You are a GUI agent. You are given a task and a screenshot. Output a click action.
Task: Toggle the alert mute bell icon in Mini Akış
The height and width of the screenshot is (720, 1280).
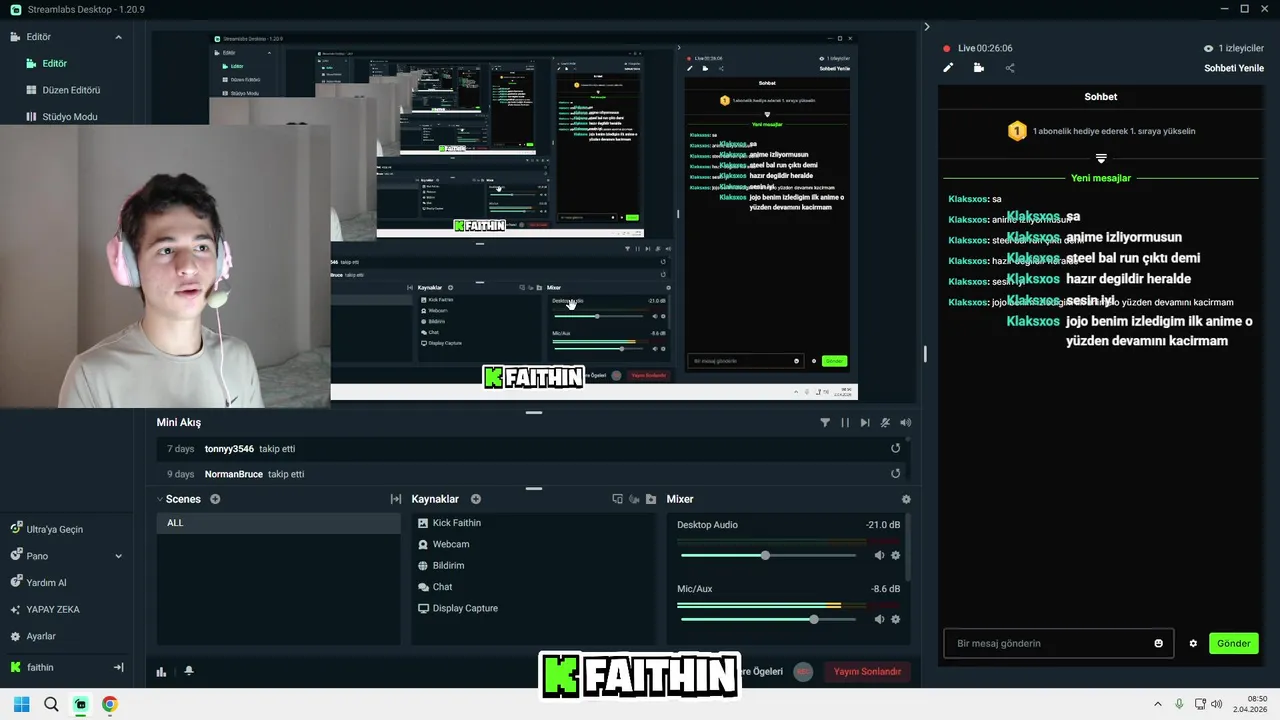pyautogui.click(x=885, y=423)
